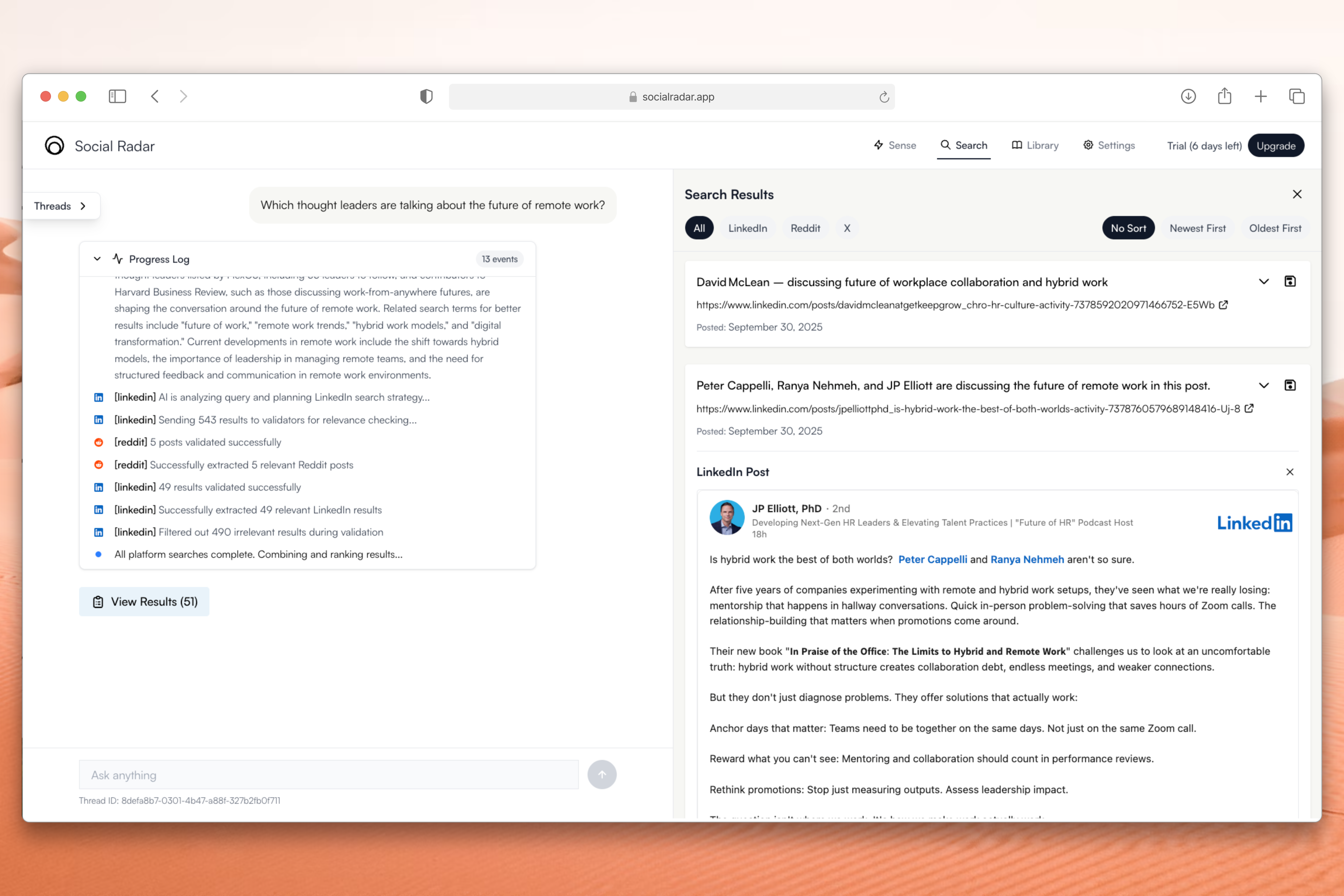The height and width of the screenshot is (896, 1344).
Task: Open the privacy shield icon
Action: pos(426,97)
